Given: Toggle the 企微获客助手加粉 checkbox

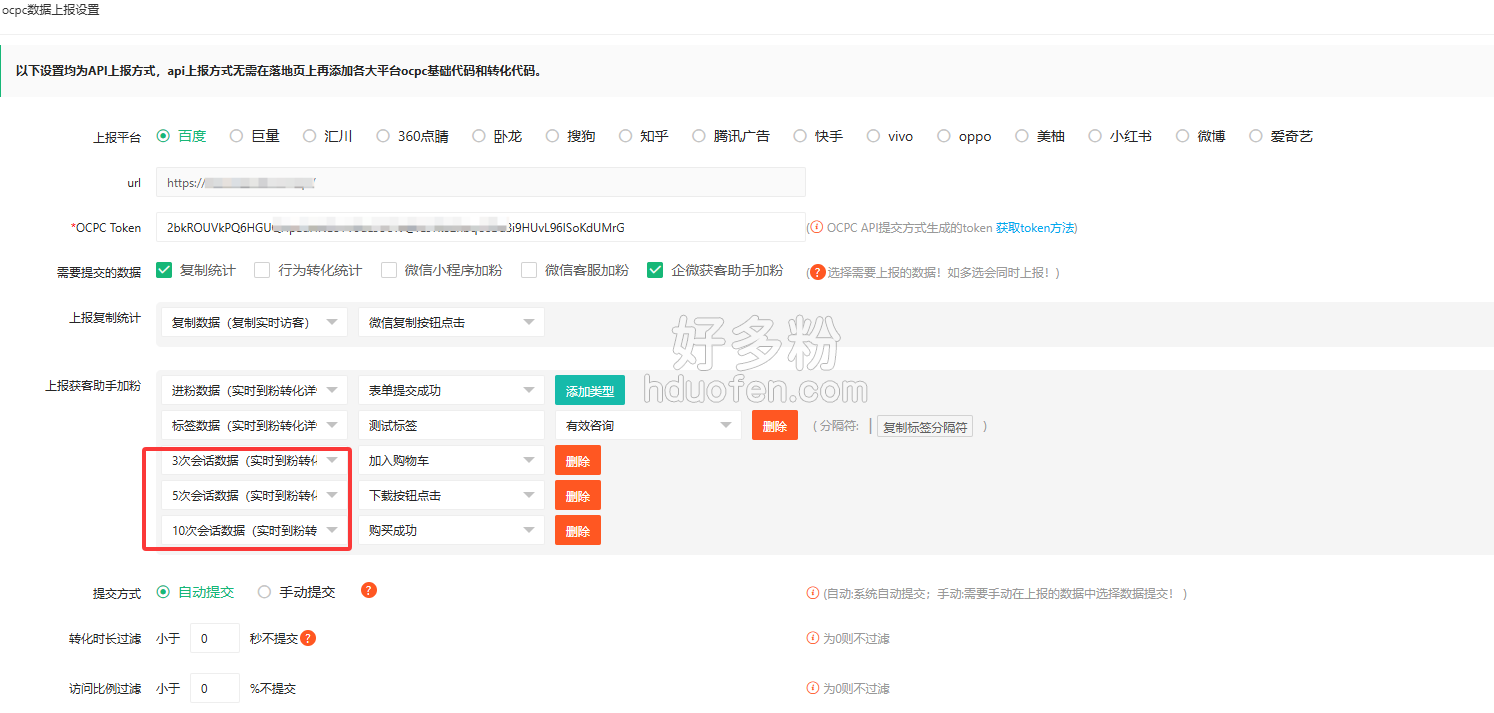Looking at the screenshot, I should (655, 270).
